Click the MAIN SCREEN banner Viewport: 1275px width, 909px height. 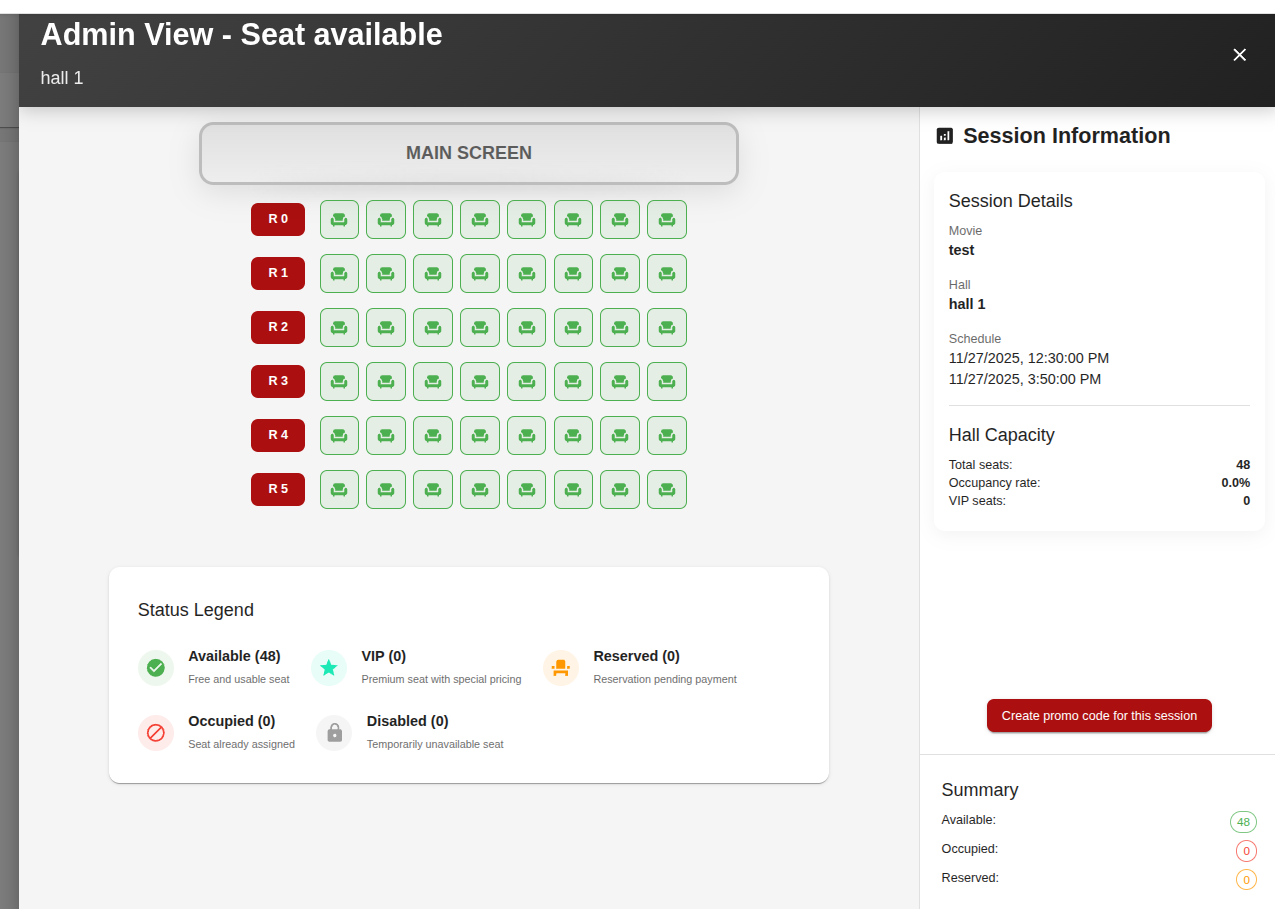pos(469,153)
